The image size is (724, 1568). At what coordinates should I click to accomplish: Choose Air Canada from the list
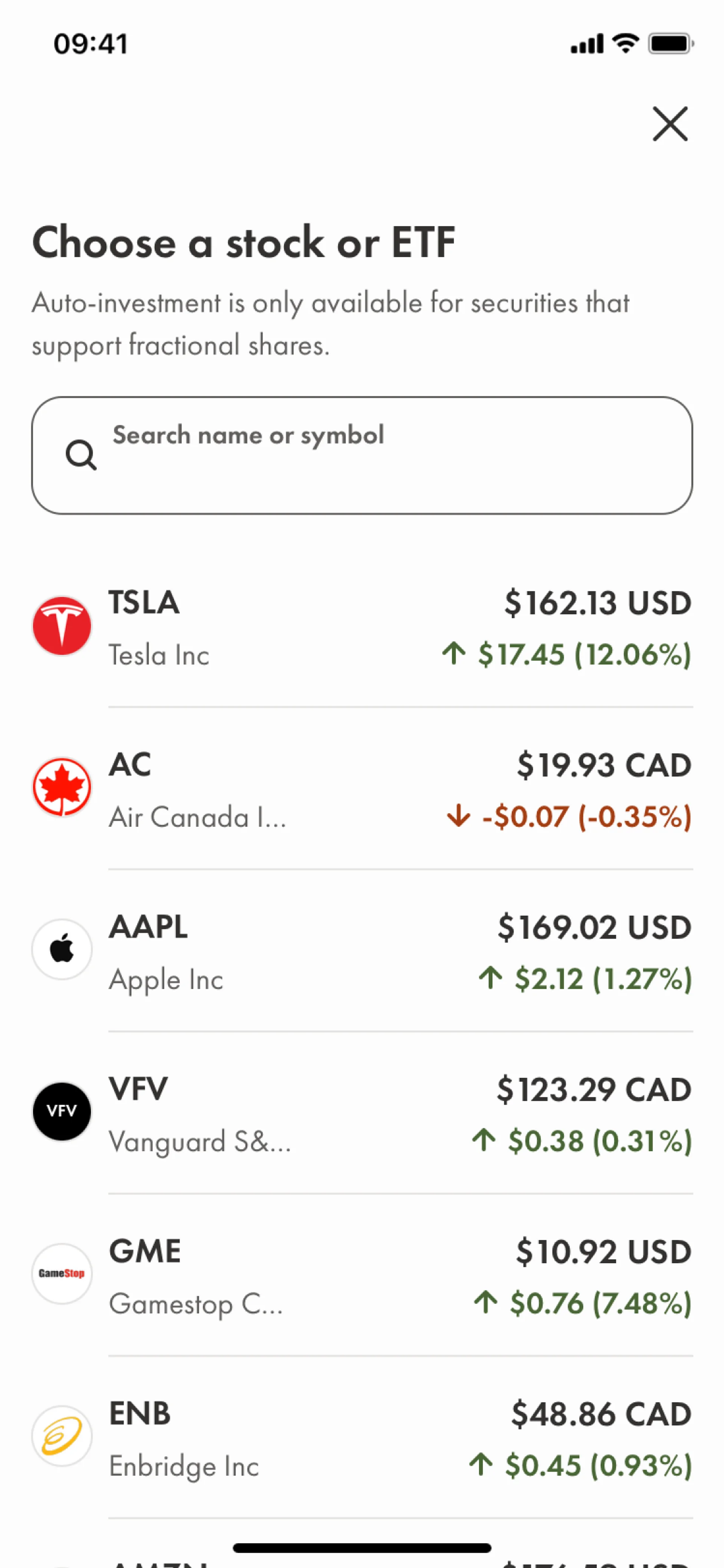pyautogui.click(x=197, y=817)
